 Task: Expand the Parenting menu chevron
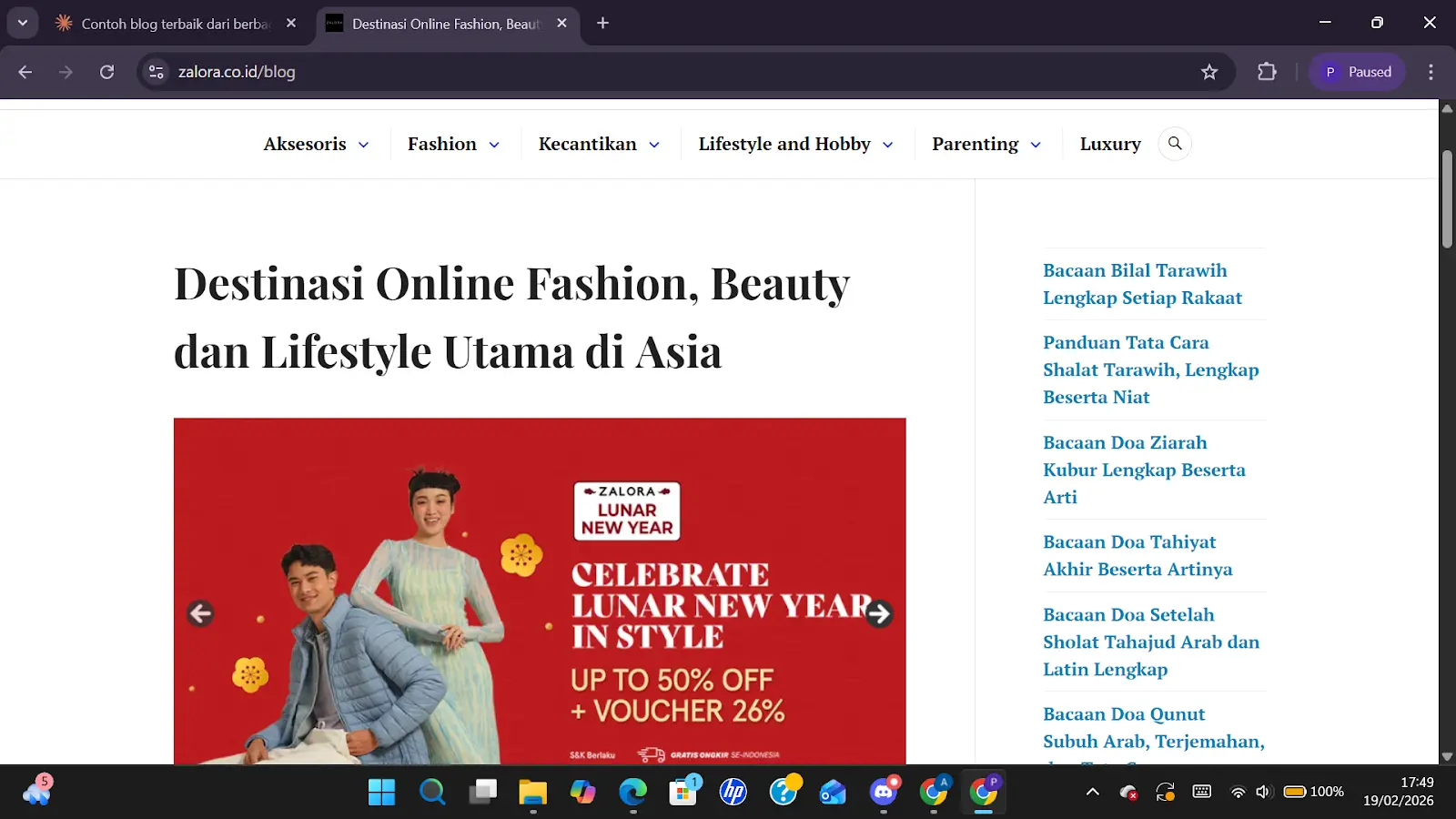(x=1036, y=145)
